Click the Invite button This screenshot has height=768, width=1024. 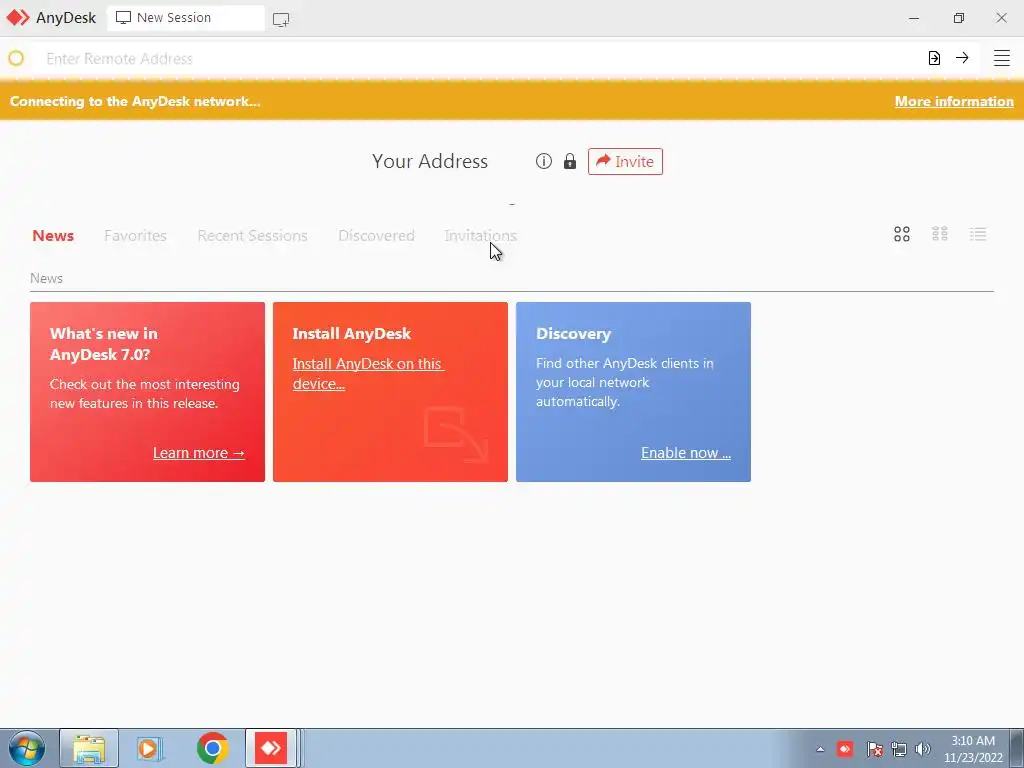point(625,161)
